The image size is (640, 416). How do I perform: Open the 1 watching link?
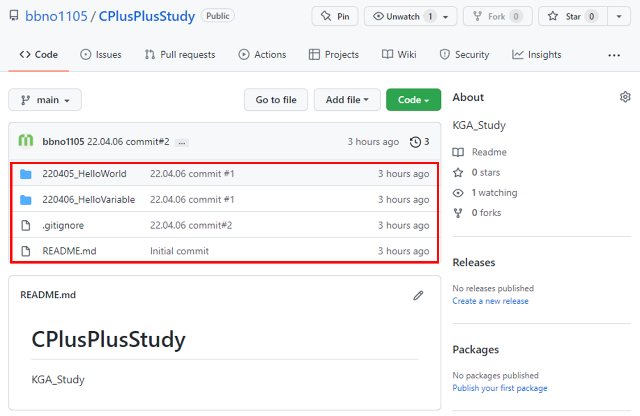coord(485,193)
